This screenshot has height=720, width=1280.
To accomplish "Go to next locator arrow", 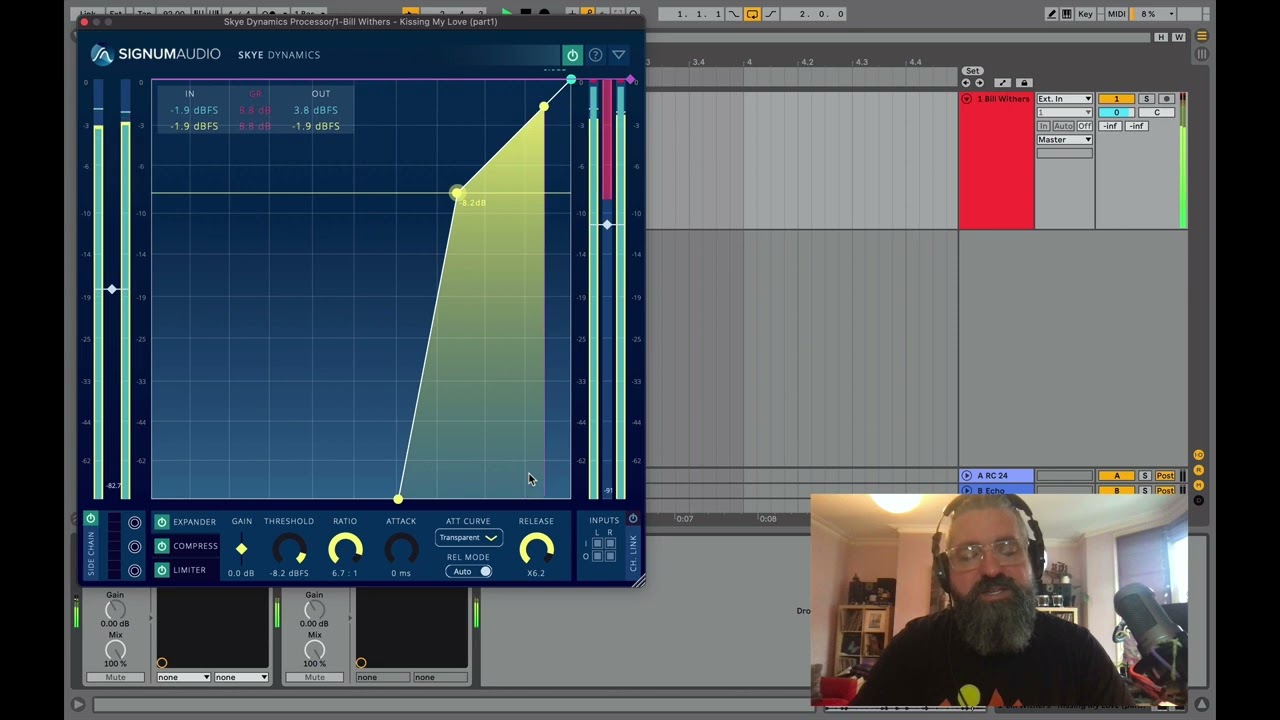I will (979, 83).
